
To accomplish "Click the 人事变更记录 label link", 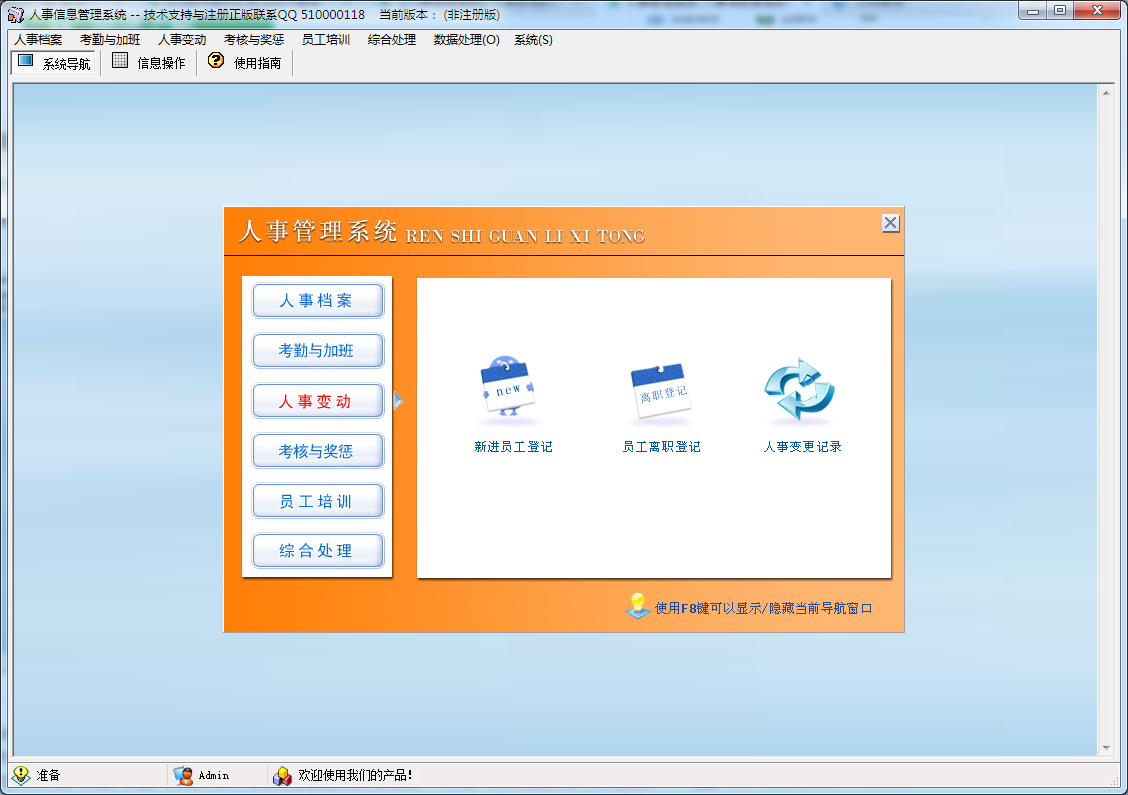I will (x=802, y=447).
